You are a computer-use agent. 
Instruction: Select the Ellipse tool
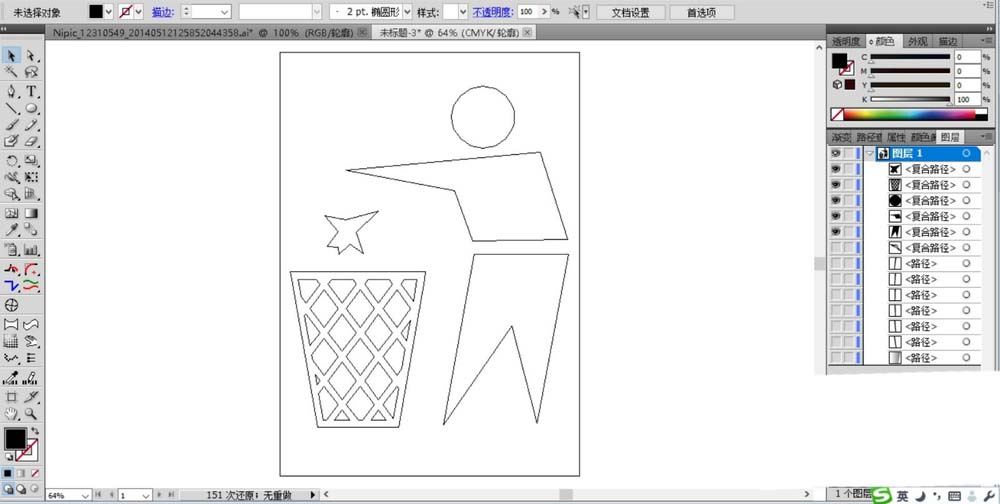(x=31, y=108)
